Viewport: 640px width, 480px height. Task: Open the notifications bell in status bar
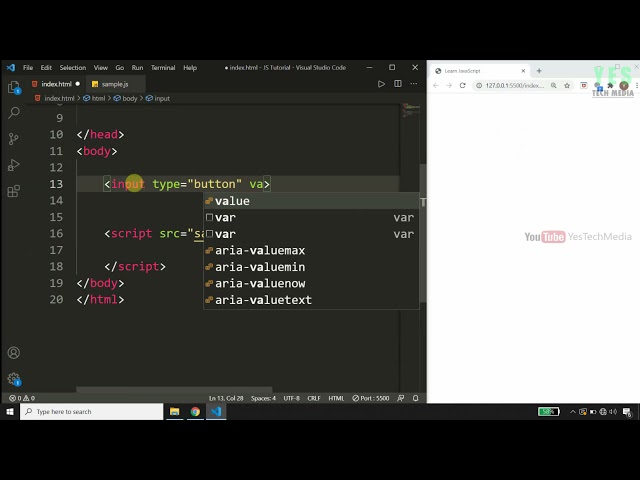(416, 398)
